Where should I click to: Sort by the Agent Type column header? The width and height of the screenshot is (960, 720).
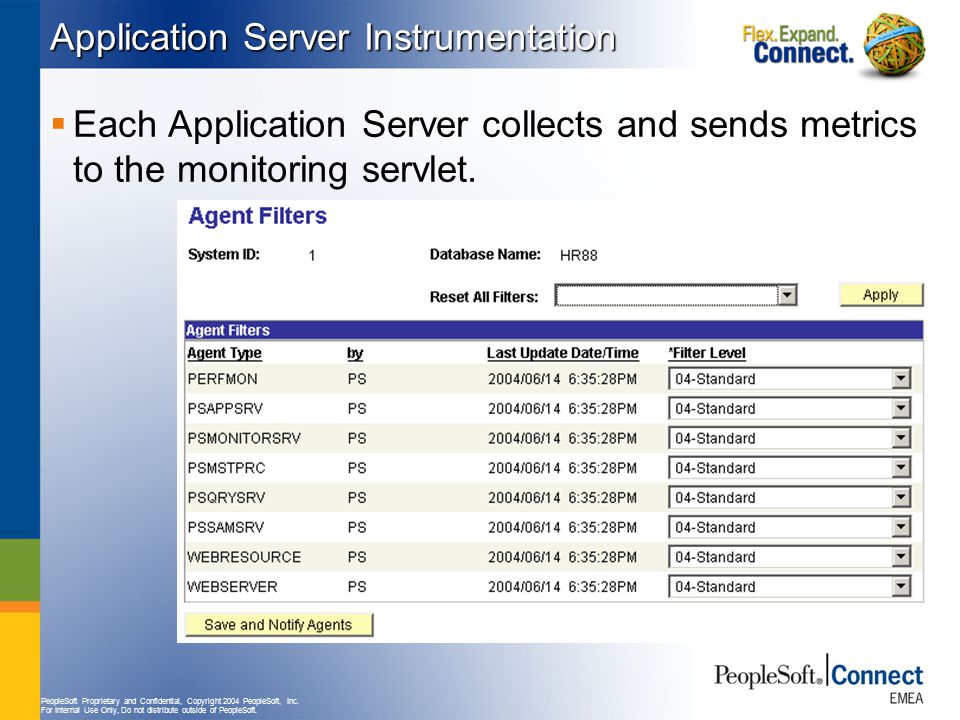224,353
